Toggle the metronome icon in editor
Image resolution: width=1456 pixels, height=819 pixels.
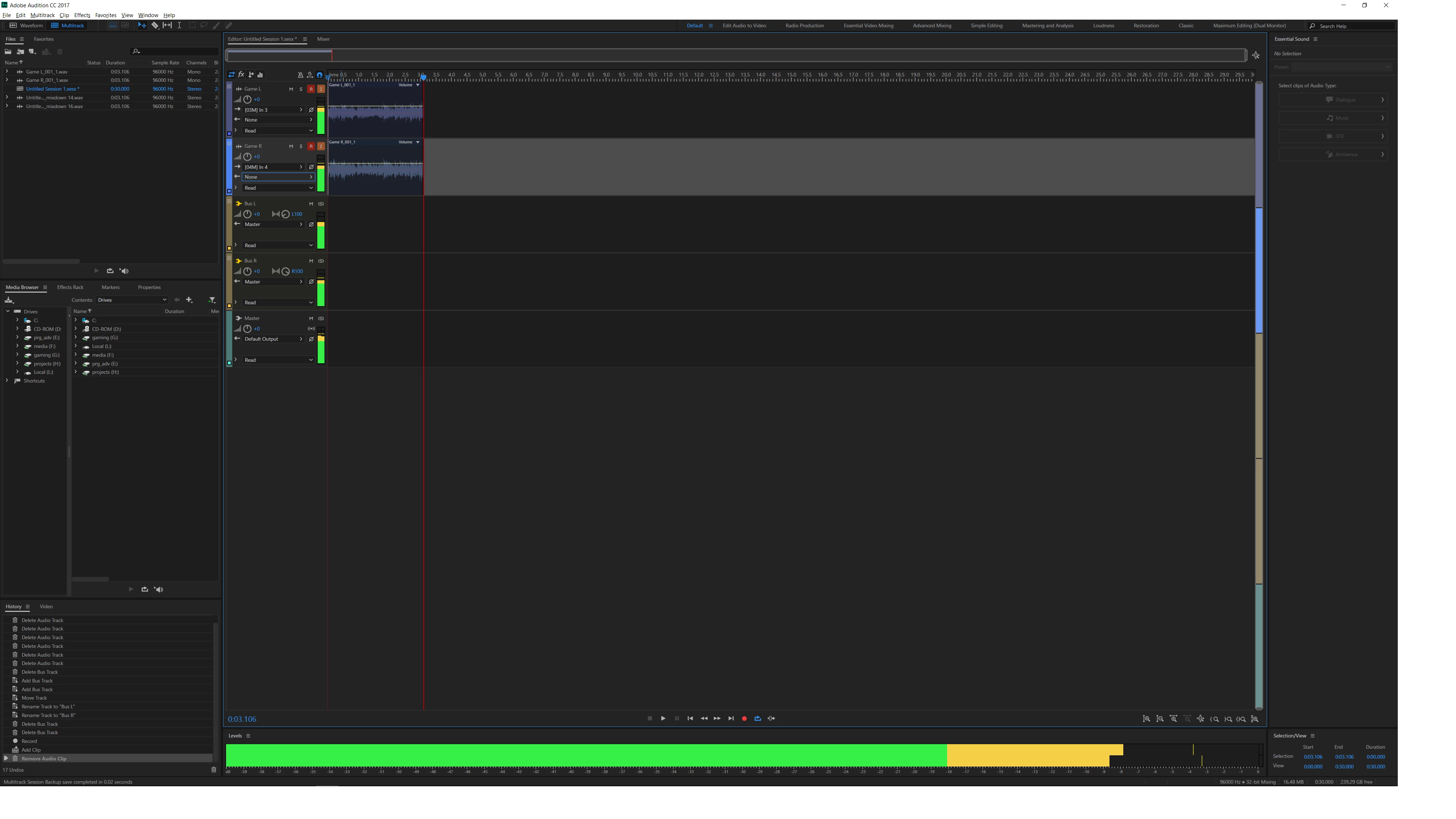click(x=300, y=75)
